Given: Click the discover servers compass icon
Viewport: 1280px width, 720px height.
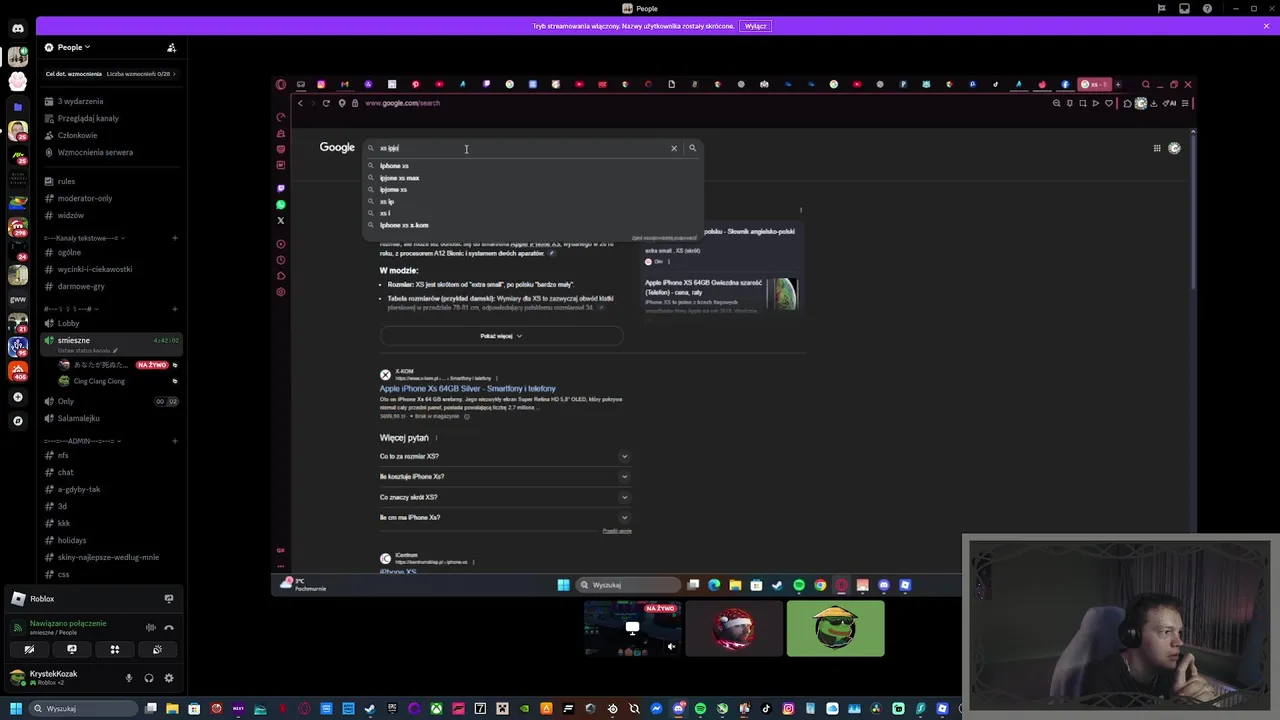Looking at the screenshot, I should (18, 421).
